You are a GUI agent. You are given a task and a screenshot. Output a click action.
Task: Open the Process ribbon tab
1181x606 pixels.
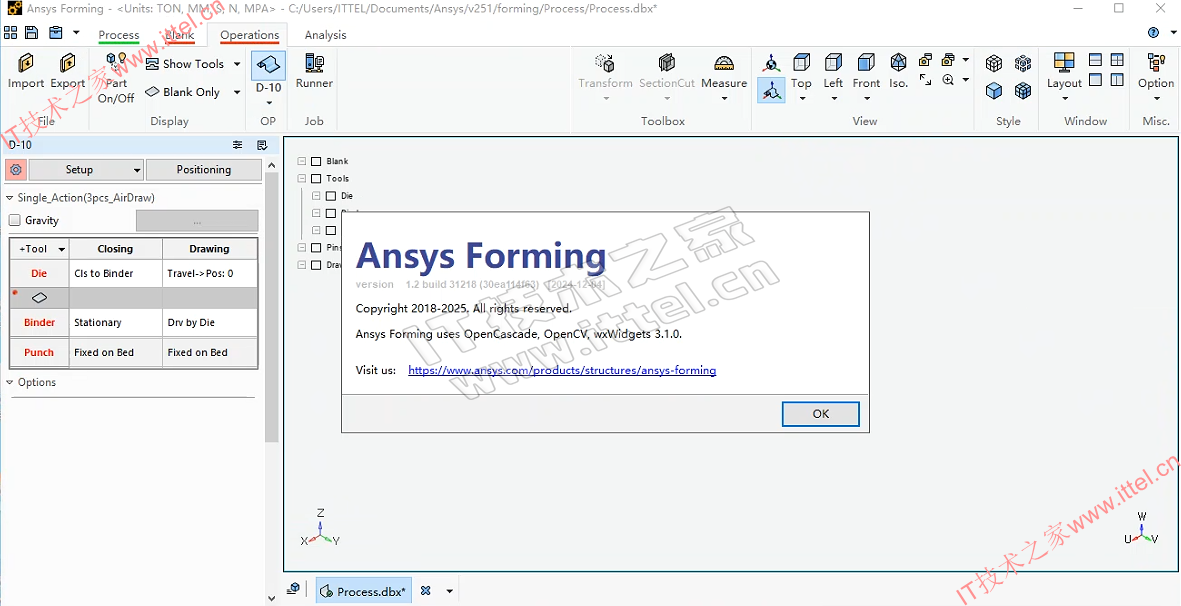pyautogui.click(x=119, y=35)
